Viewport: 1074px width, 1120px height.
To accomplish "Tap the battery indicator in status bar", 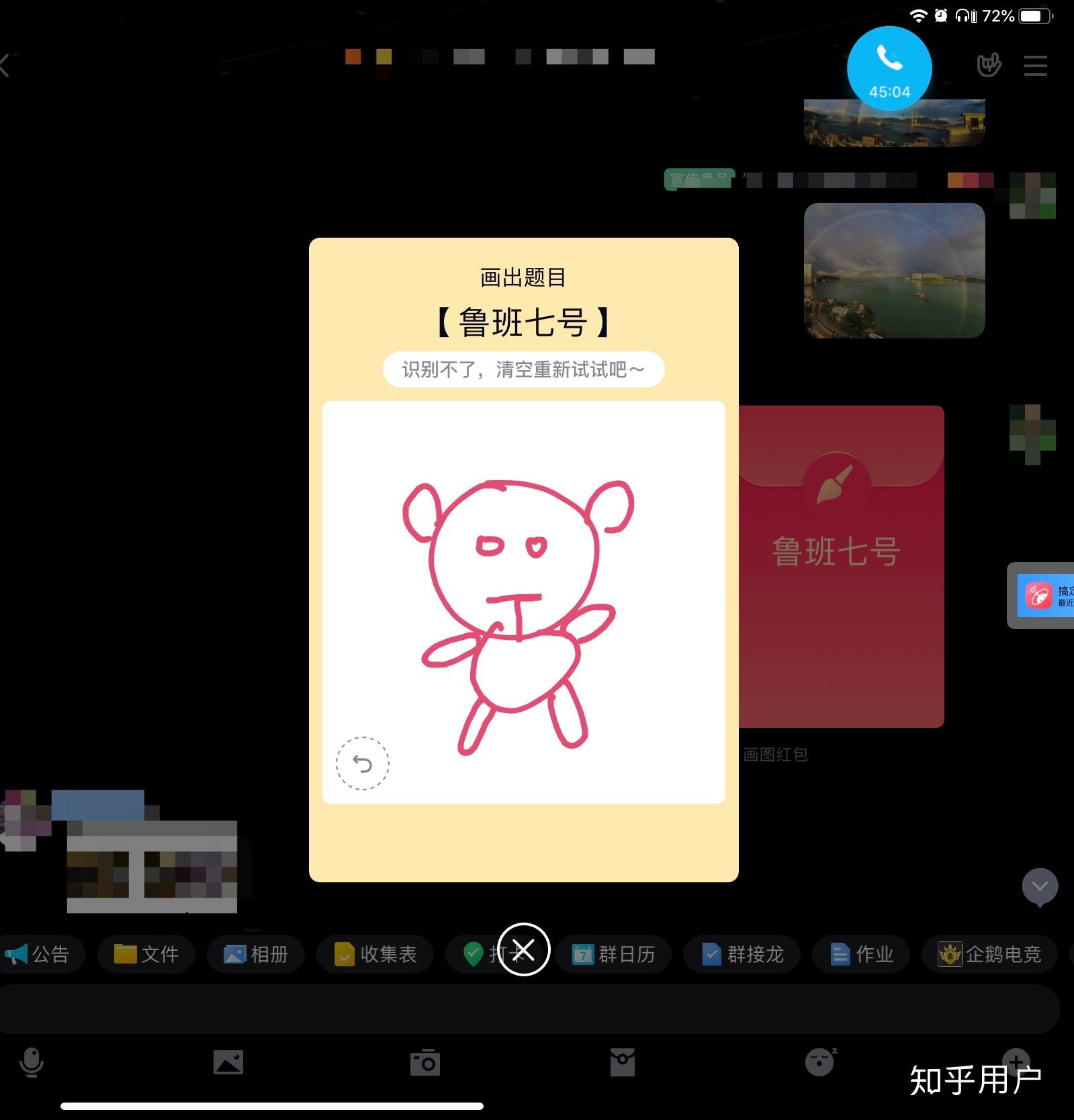I will pyautogui.click(x=1036, y=15).
